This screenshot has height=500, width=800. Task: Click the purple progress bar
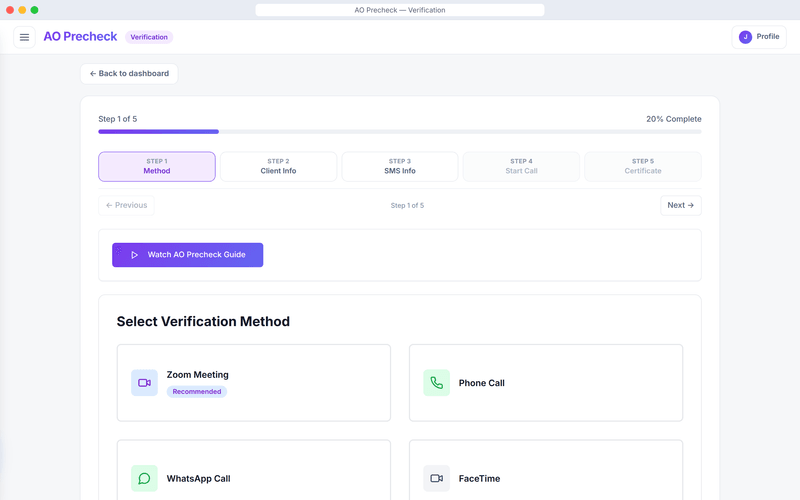[159, 132]
